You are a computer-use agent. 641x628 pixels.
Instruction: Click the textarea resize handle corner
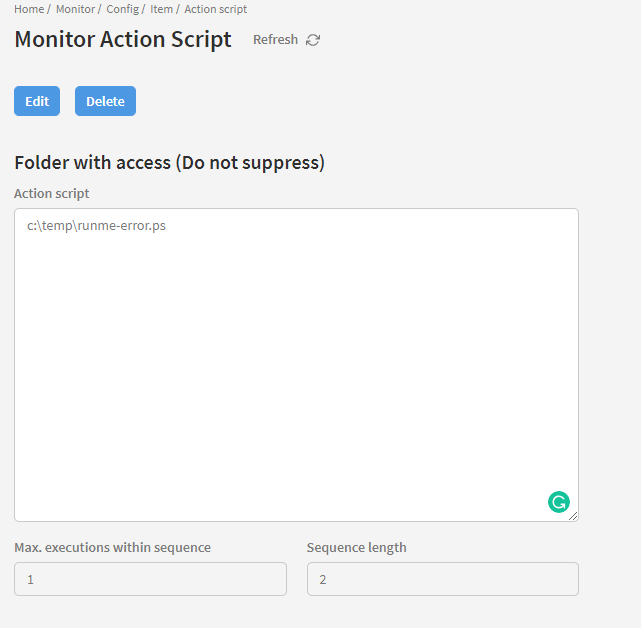tap(573, 516)
